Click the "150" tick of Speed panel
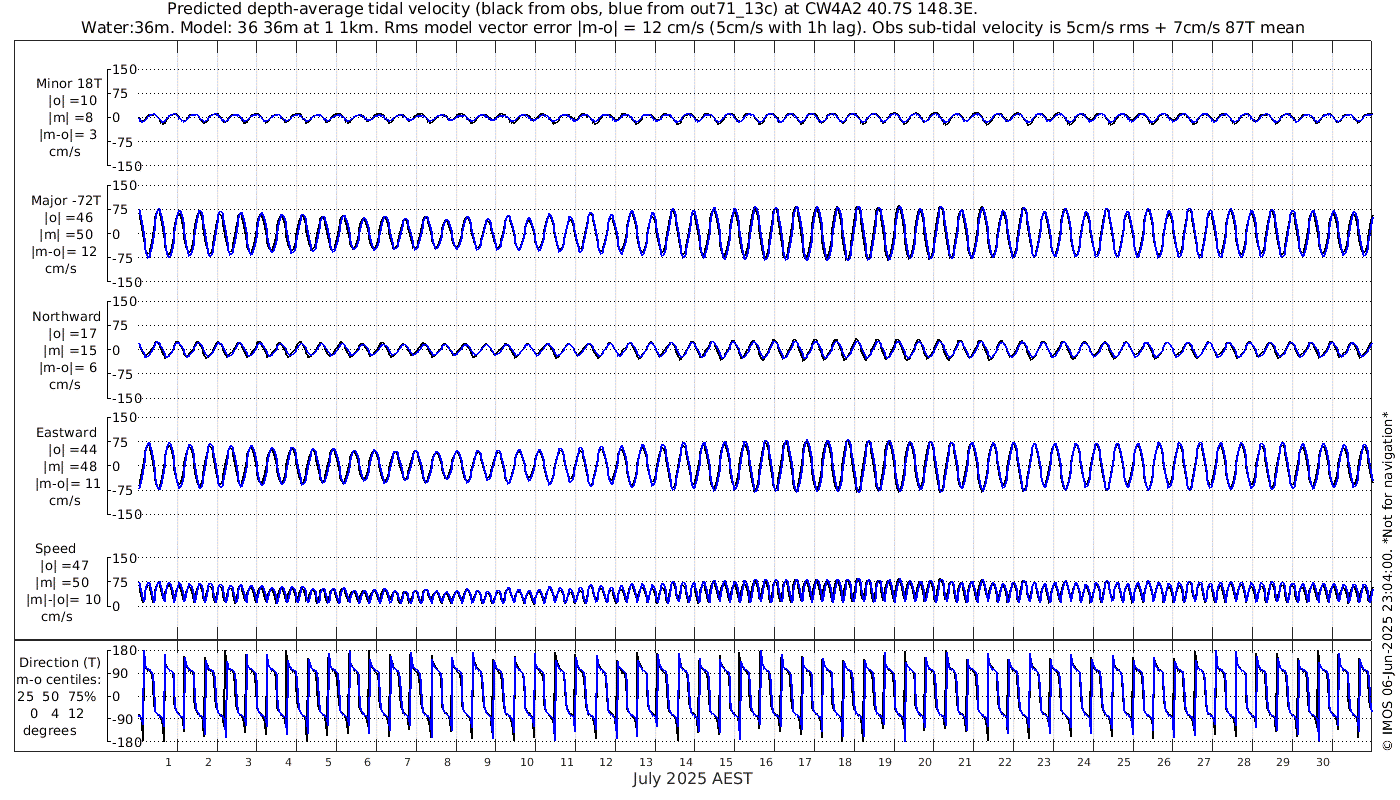 pyautogui.click(x=124, y=558)
